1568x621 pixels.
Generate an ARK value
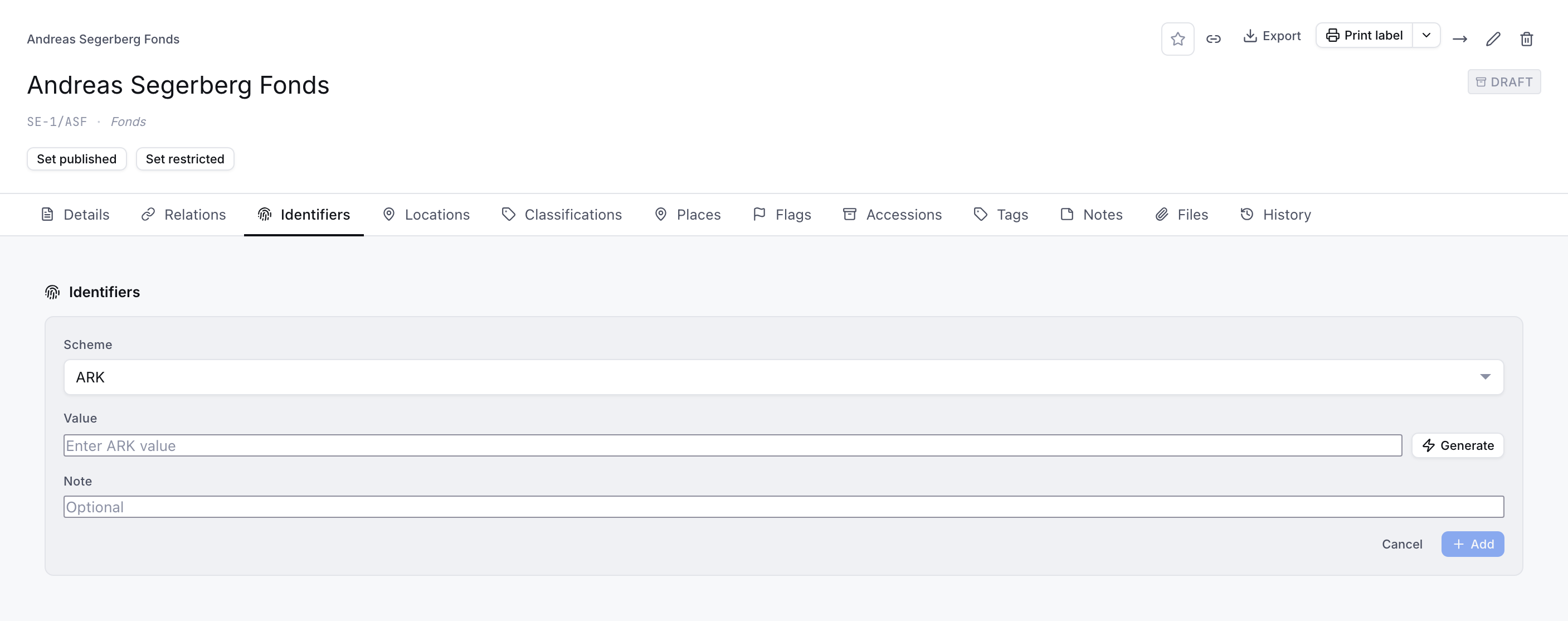[x=1457, y=445]
